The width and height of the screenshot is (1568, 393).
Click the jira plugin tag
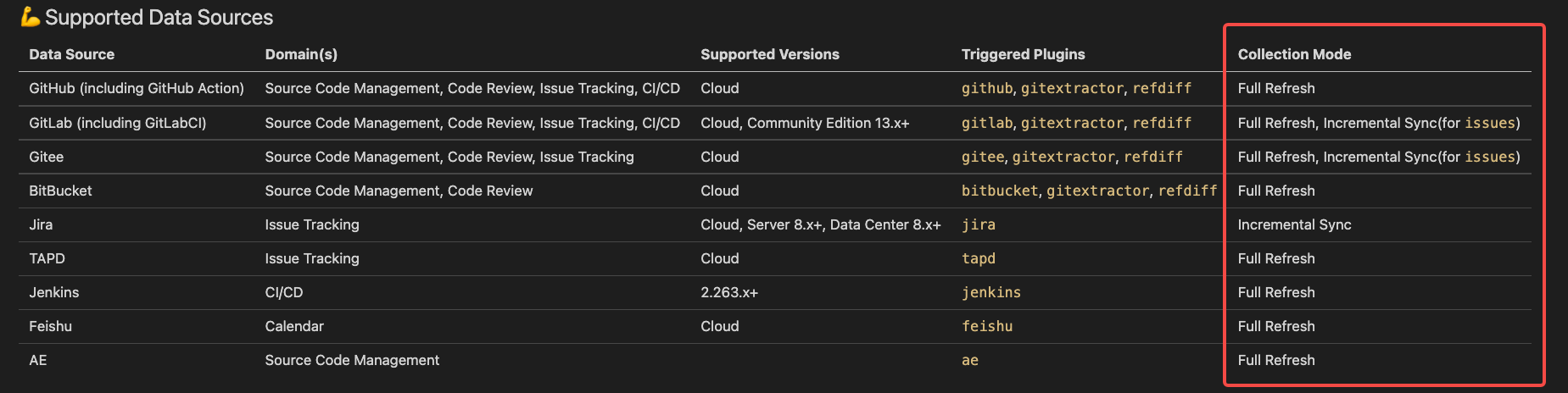[979, 224]
